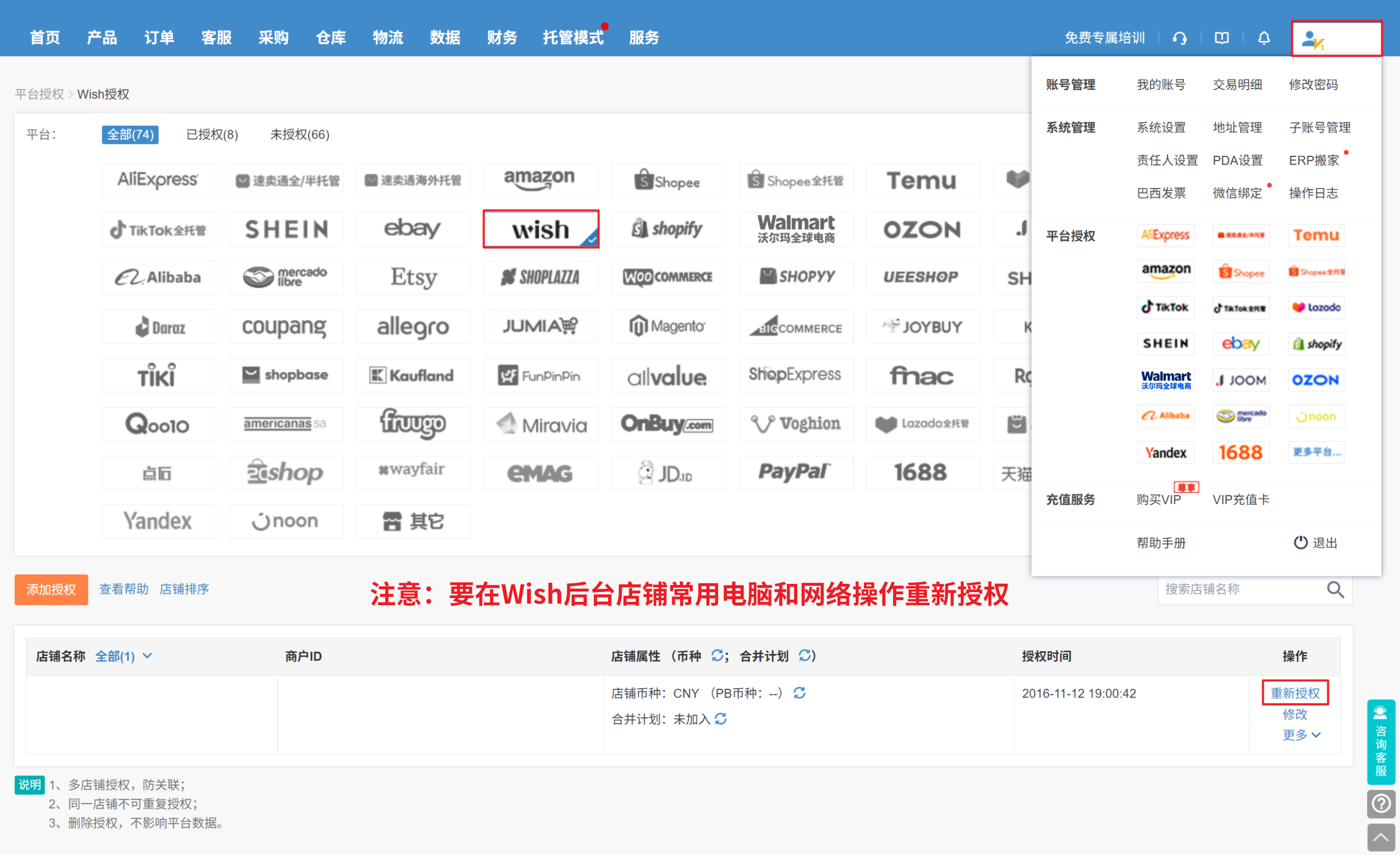Open the 订单 menu in the top navigation
Viewport: 1400px width, 855px height.
point(159,38)
